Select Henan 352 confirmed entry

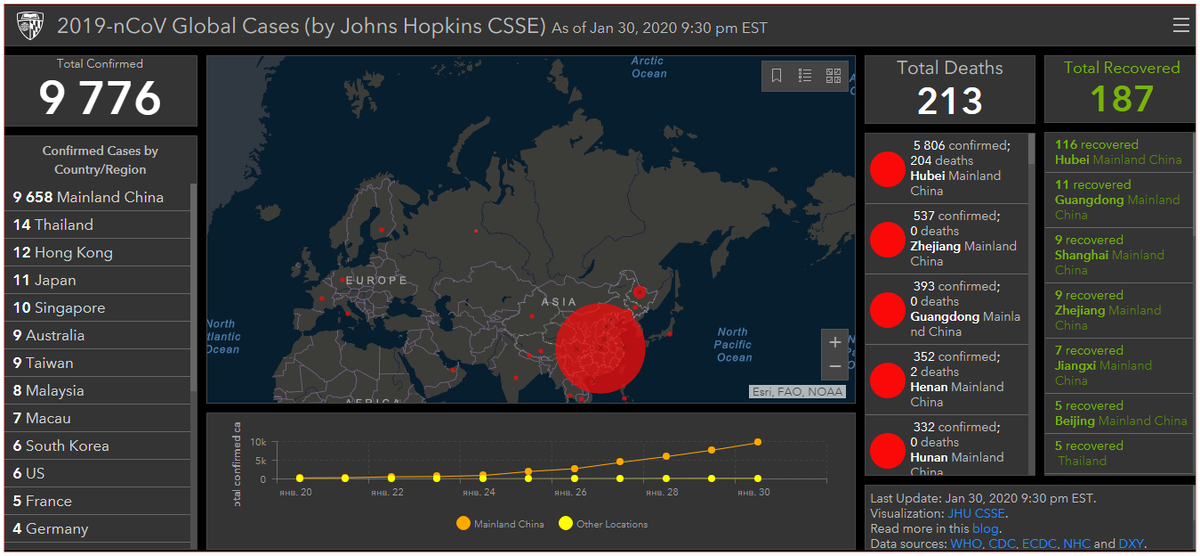click(x=946, y=380)
